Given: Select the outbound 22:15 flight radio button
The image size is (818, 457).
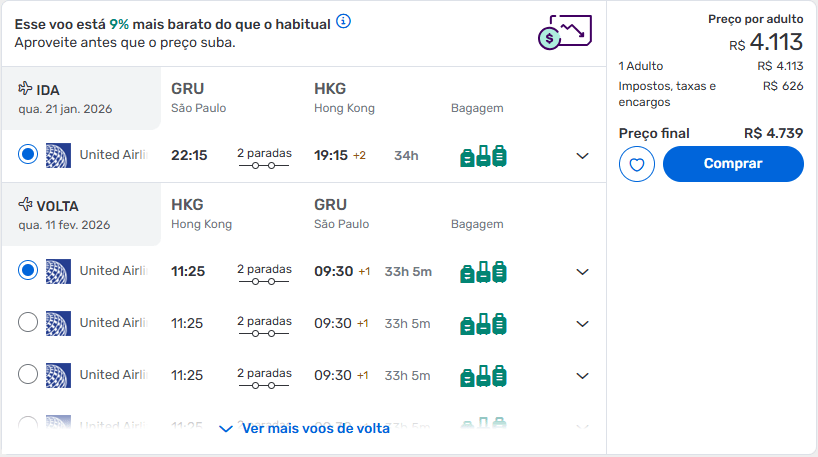Looking at the screenshot, I should click(28, 154).
